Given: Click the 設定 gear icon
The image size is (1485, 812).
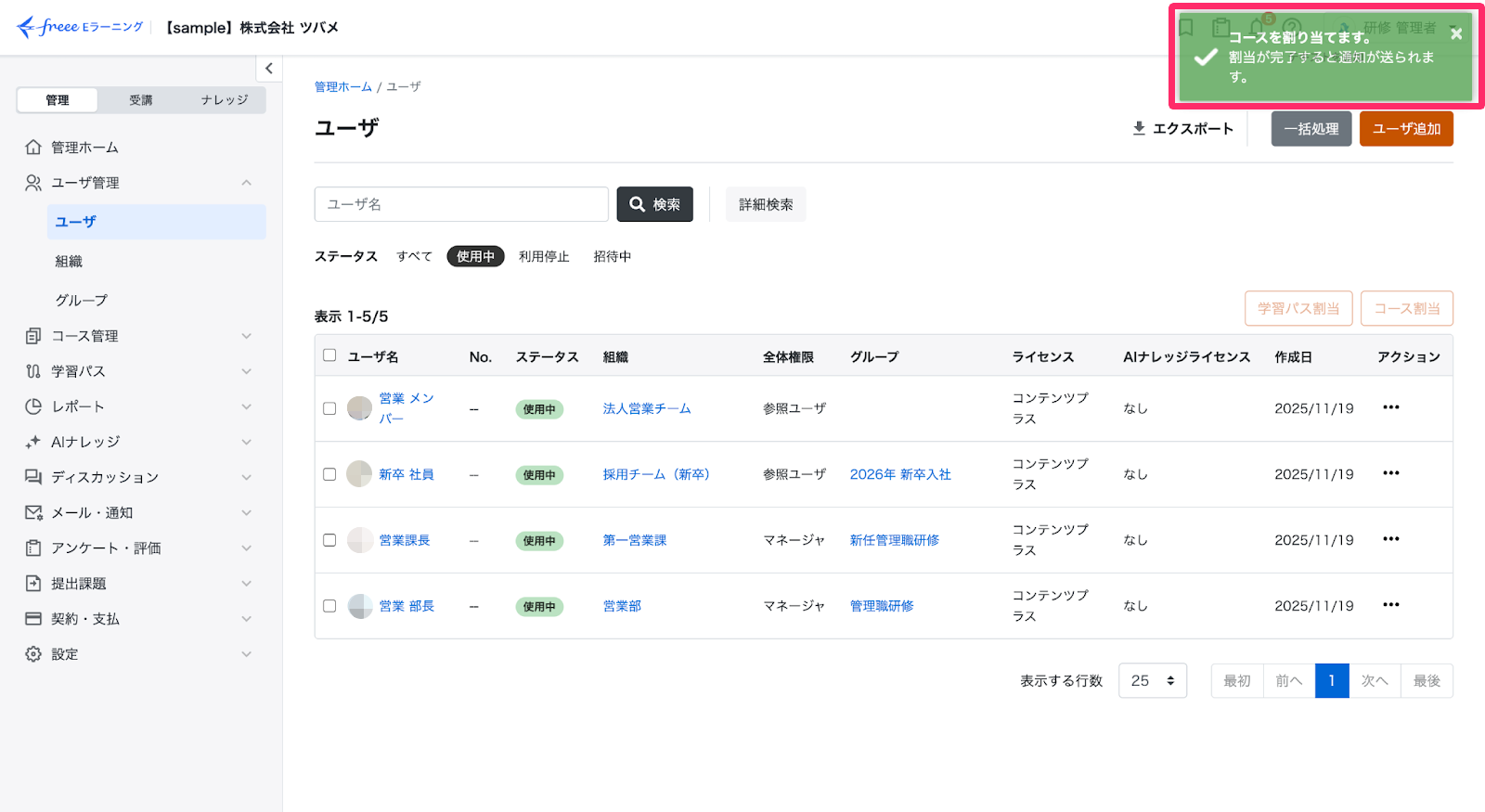Looking at the screenshot, I should click(33, 654).
